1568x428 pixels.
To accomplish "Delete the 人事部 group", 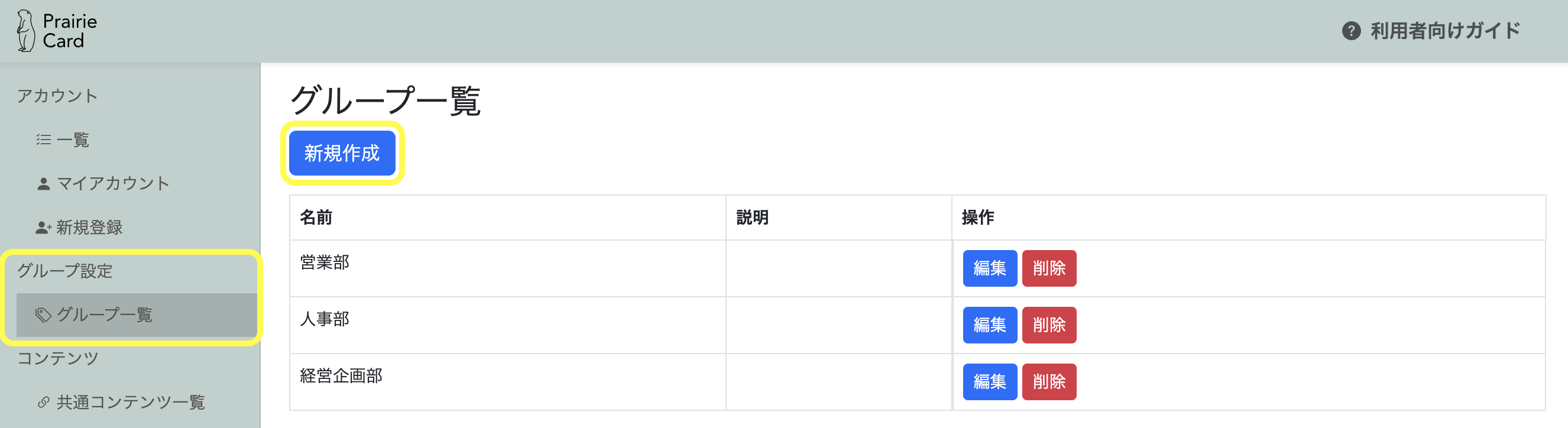I will point(1048,325).
